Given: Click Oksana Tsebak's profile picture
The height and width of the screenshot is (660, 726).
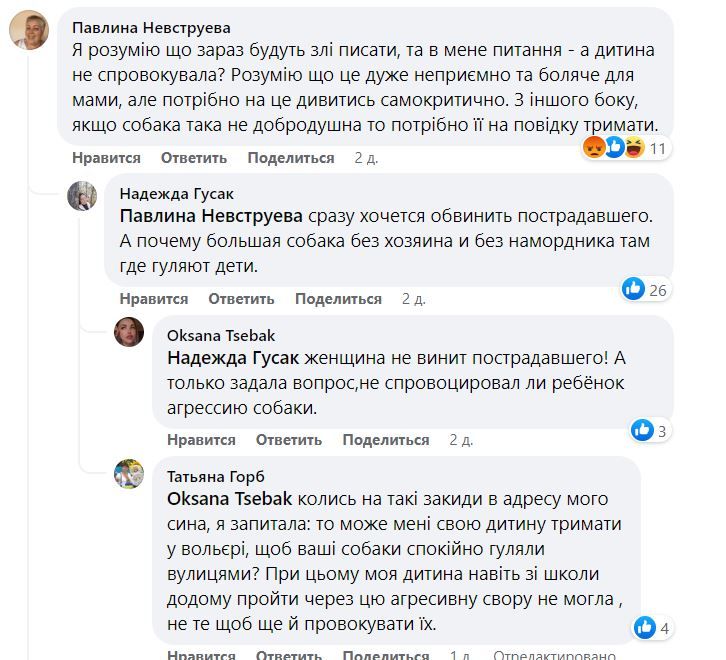Looking at the screenshot, I should pos(129,333).
